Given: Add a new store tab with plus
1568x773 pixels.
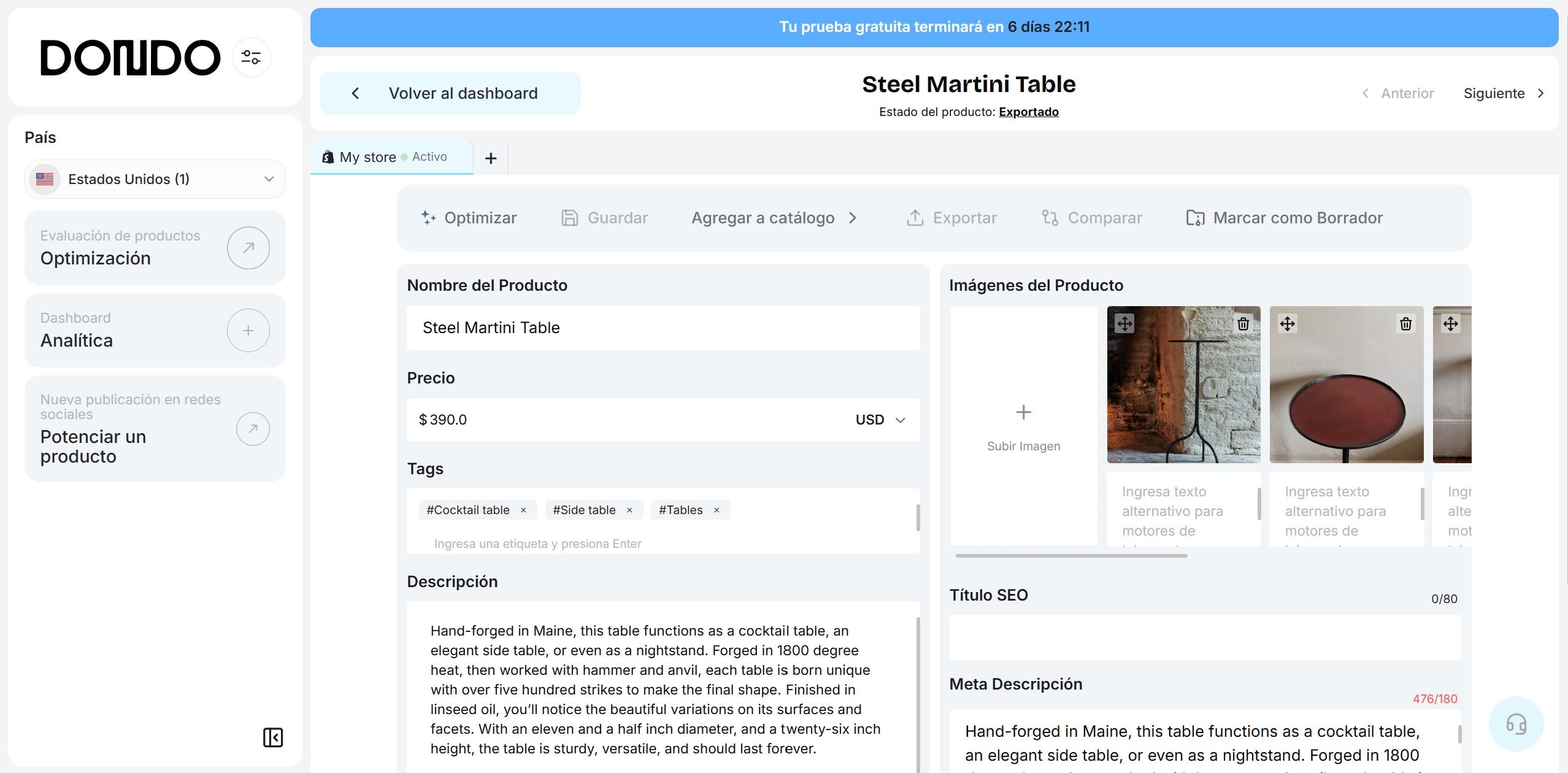Looking at the screenshot, I should click(490, 158).
